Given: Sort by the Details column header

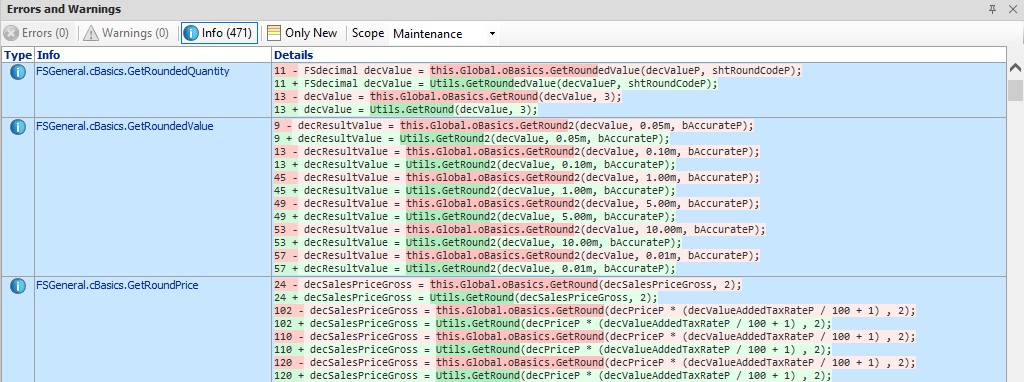Looking at the screenshot, I should click(638, 56).
